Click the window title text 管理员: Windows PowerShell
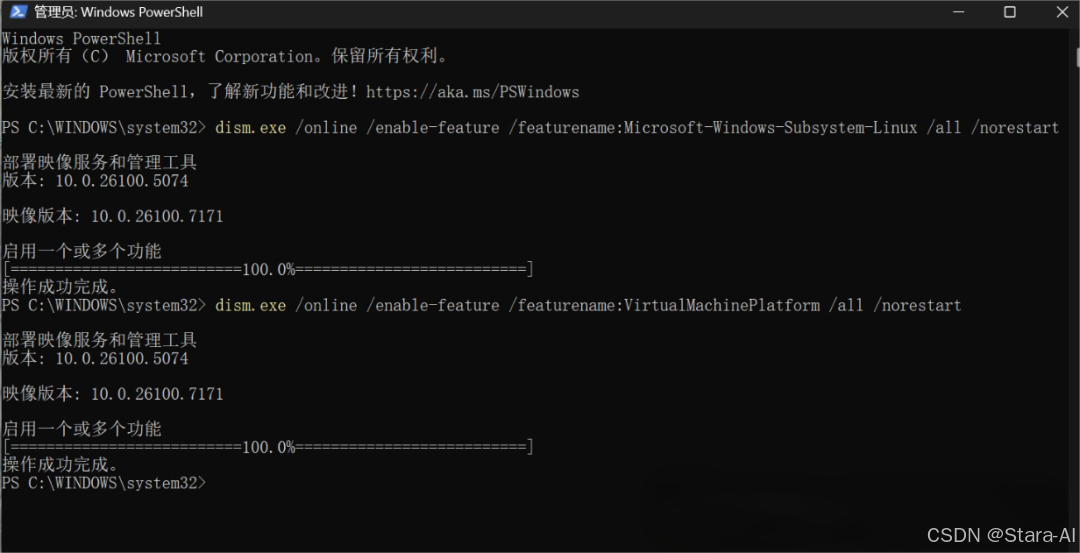 click(118, 12)
